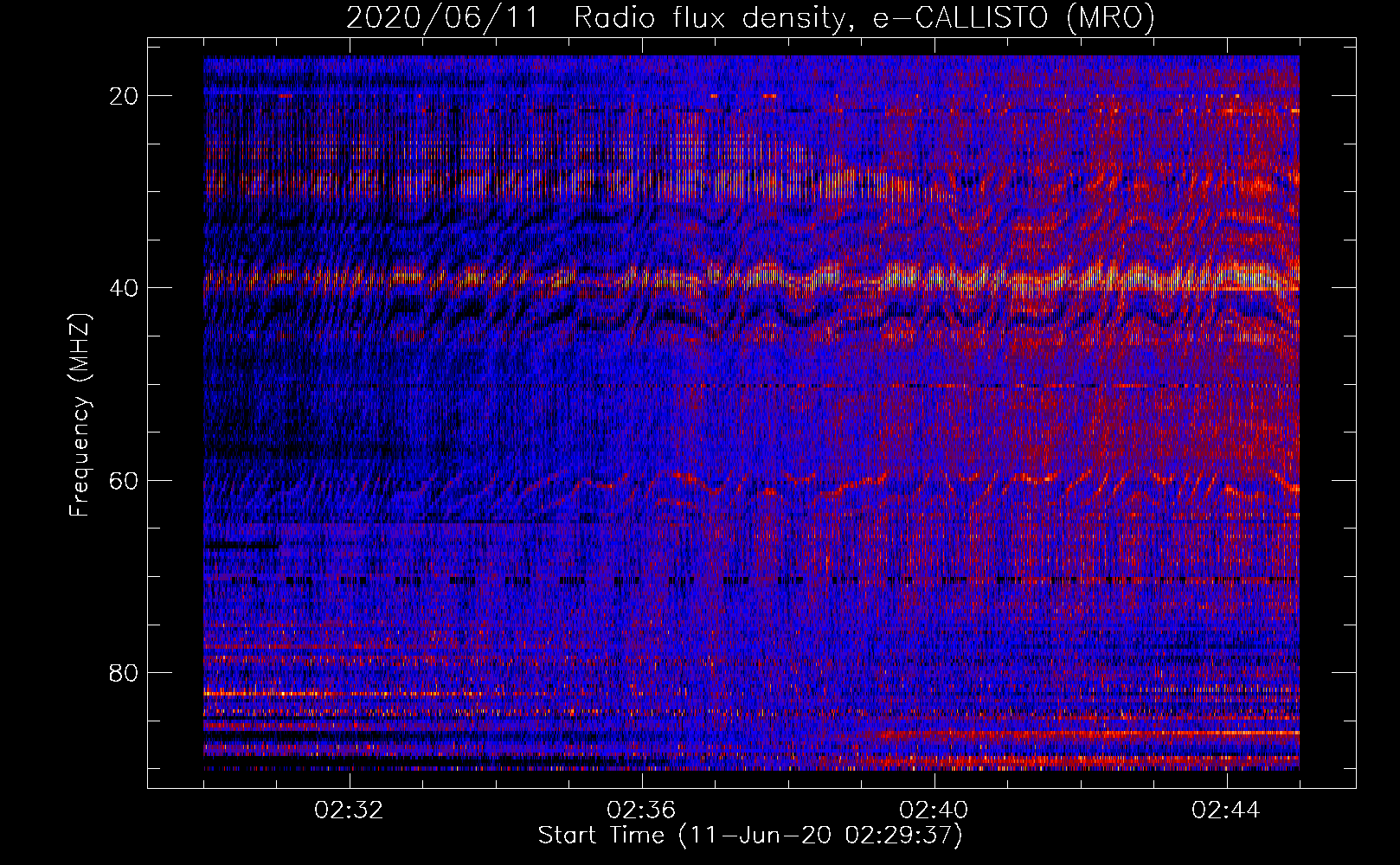Image resolution: width=1400 pixels, height=865 pixels.
Task: Click the 'Frequency (MHZ)' y-axis label
Action: [x=80, y=415]
